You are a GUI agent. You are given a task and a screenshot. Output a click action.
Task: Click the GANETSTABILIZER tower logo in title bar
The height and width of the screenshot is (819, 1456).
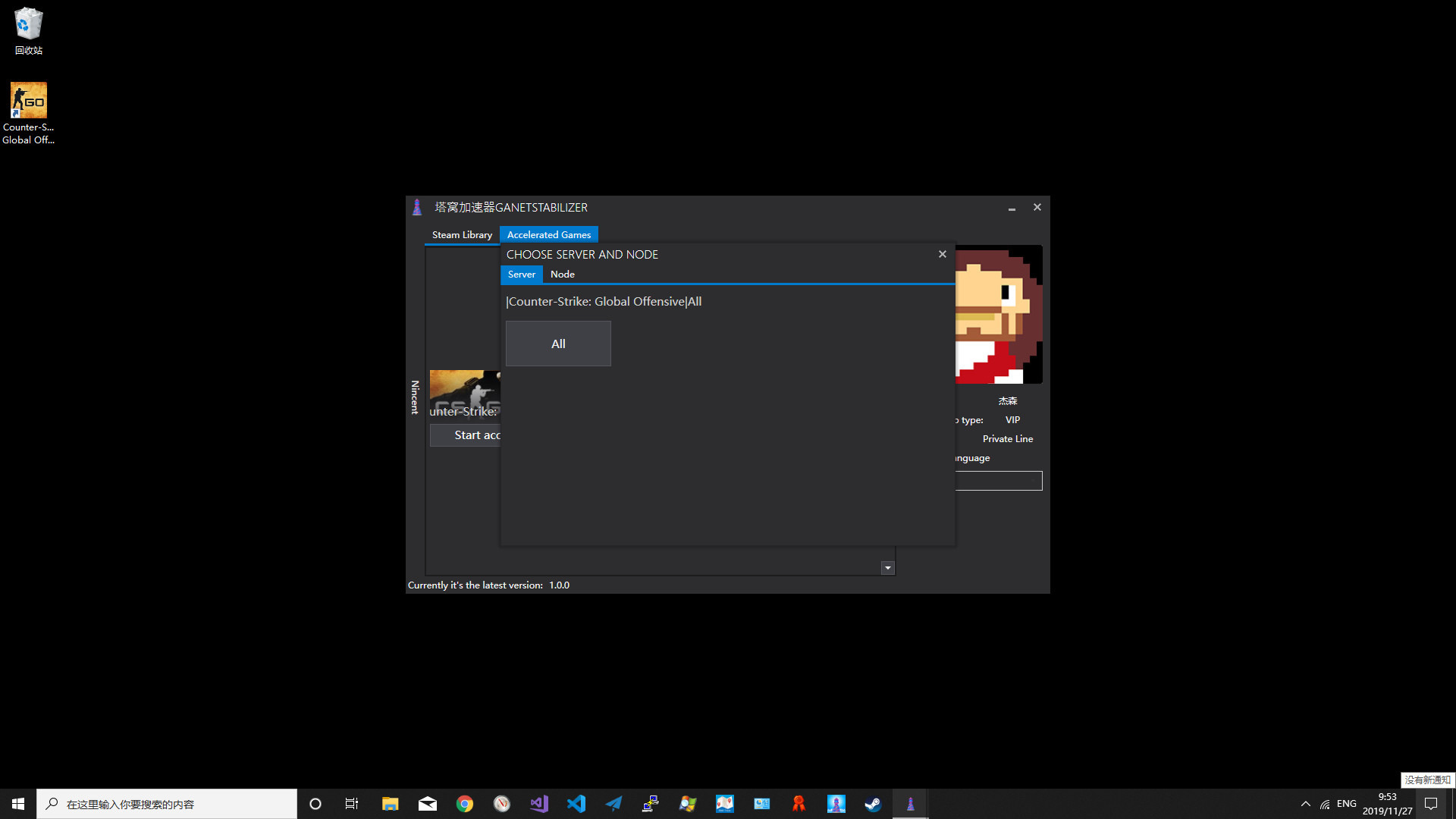[417, 207]
